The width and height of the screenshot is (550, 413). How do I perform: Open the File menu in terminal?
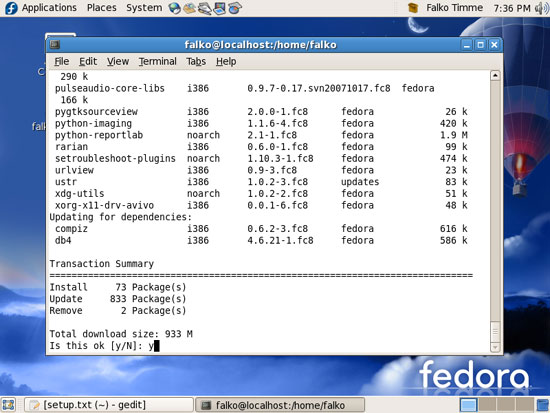[61, 61]
